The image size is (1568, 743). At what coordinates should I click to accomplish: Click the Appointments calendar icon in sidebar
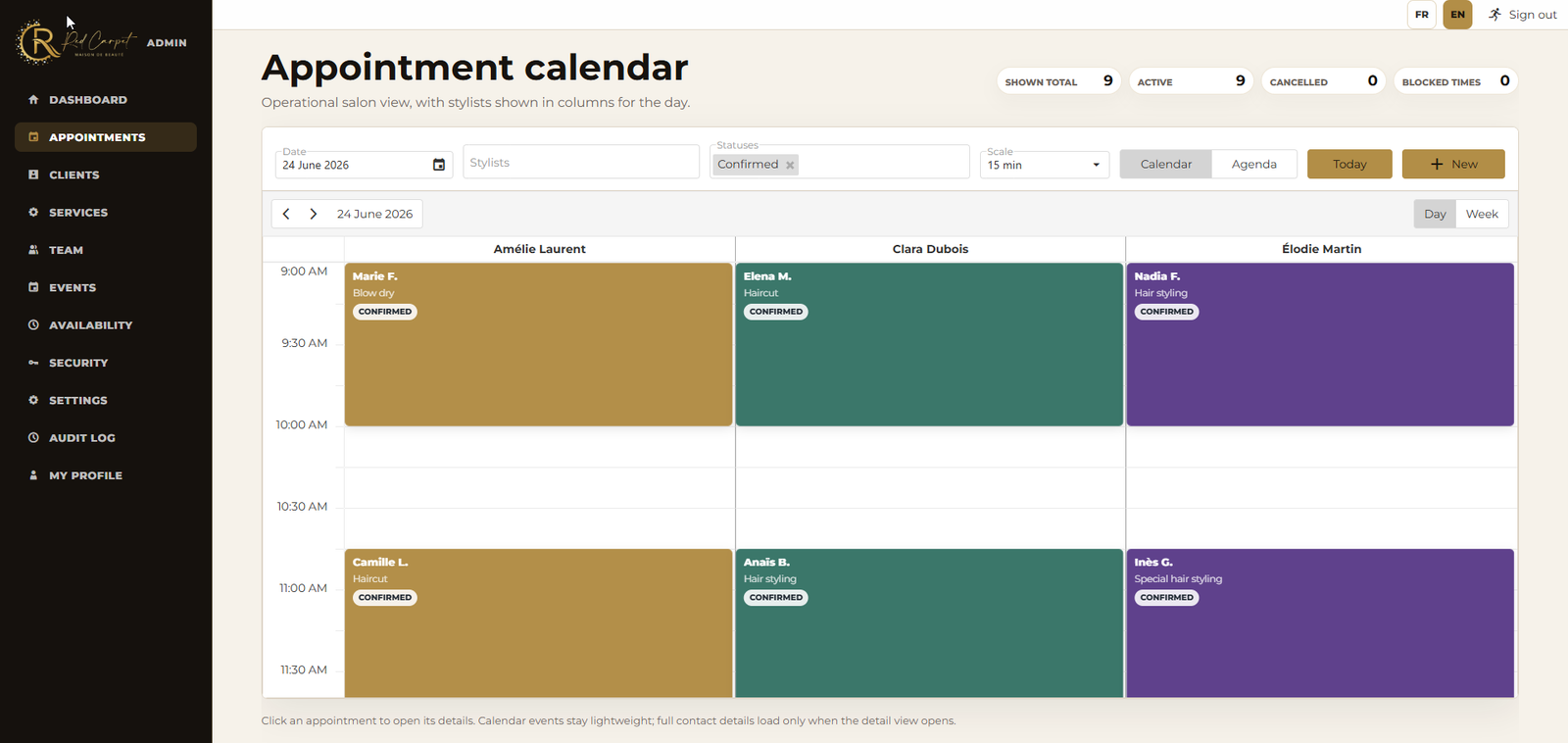[x=33, y=137]
